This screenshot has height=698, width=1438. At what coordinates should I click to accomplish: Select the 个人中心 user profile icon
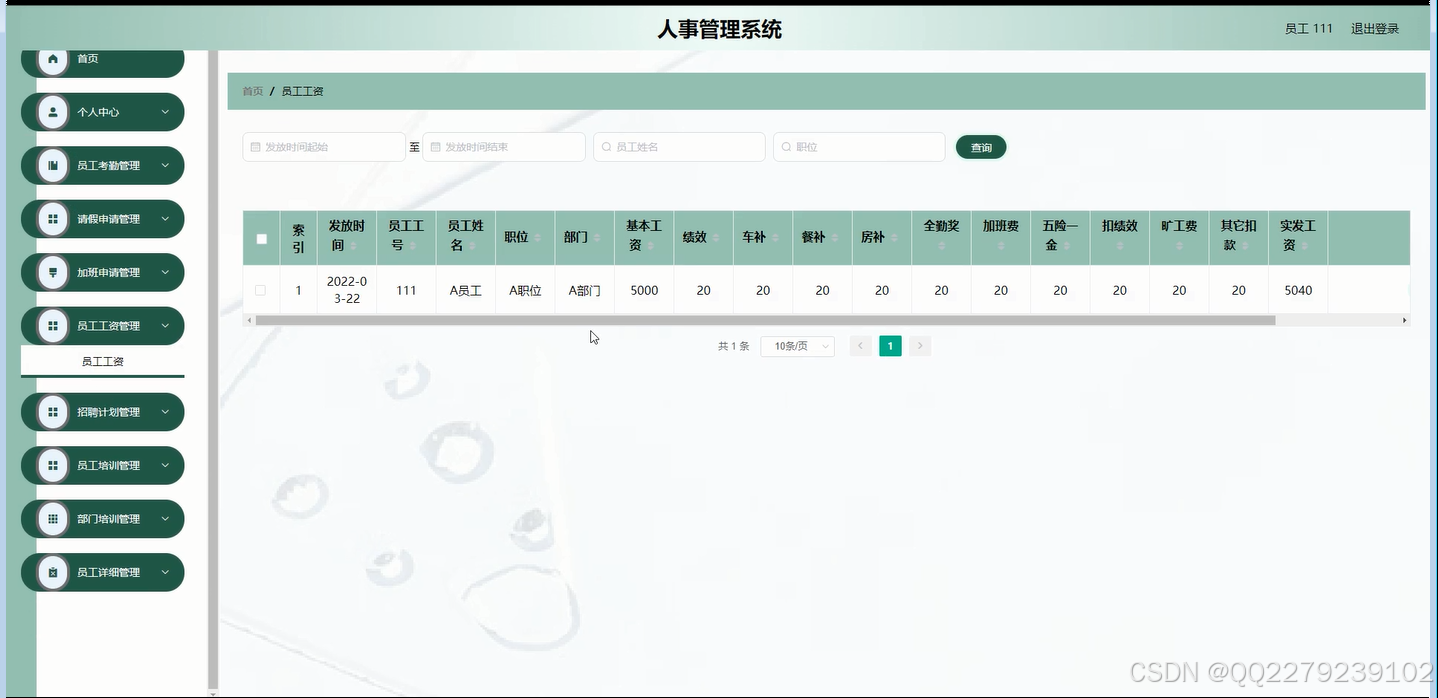pos(53,112)
